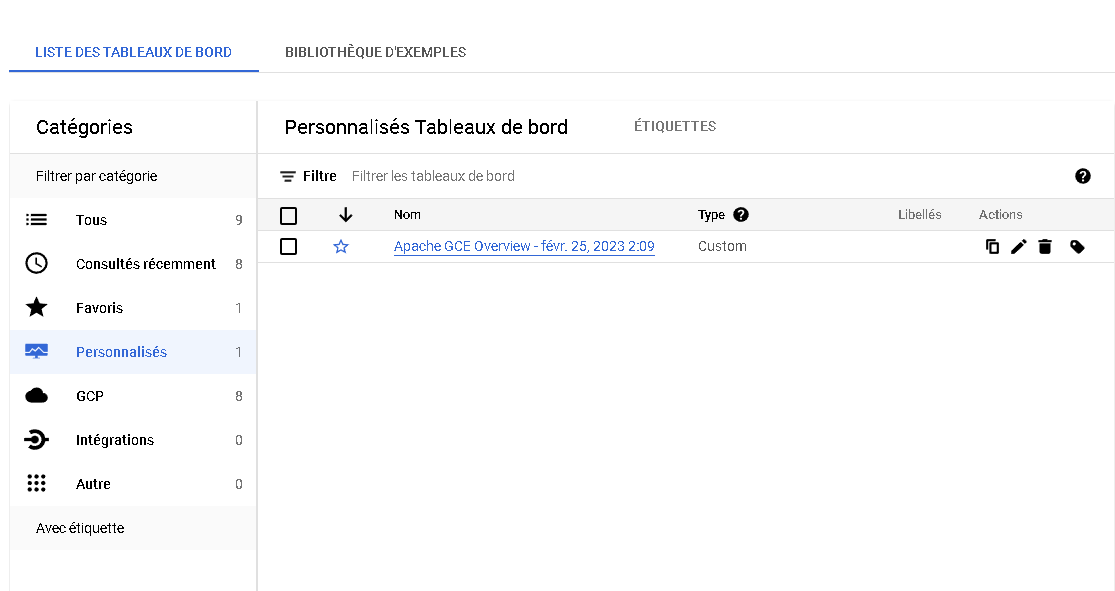The image size is (1115, 591).
Task: Open the help icon beside Type column
Action: [741, 215]
